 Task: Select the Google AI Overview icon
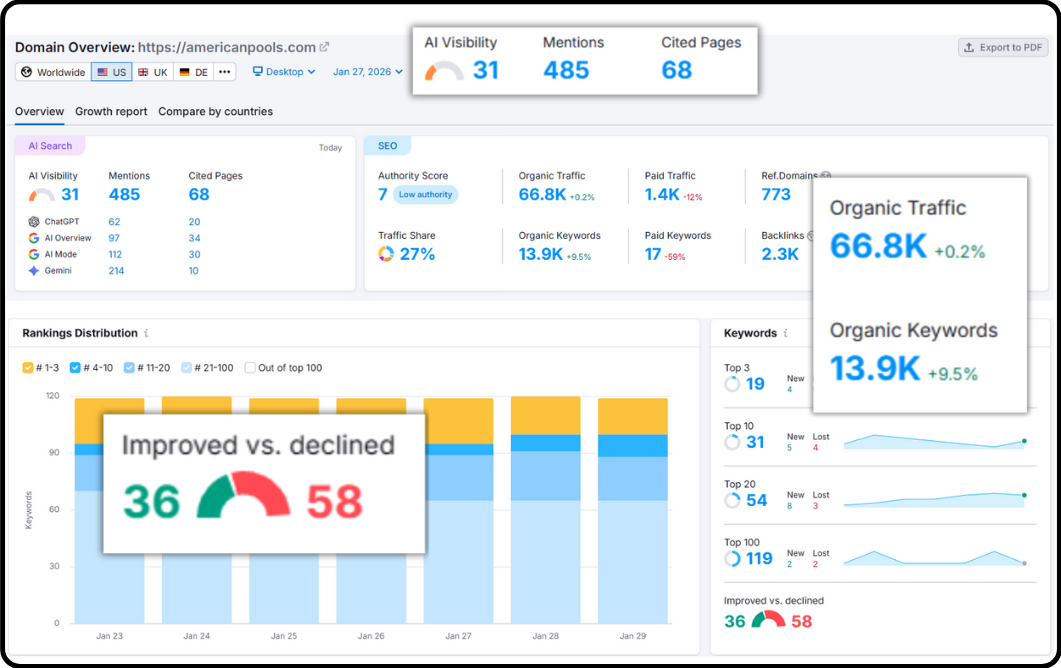(34, 238)
